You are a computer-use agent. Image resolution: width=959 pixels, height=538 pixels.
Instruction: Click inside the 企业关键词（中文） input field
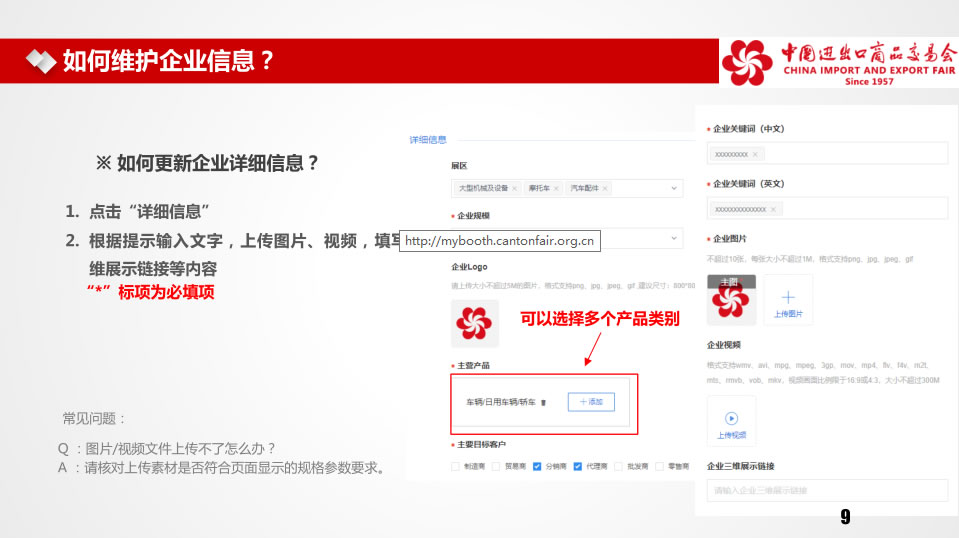pos(828,153)
